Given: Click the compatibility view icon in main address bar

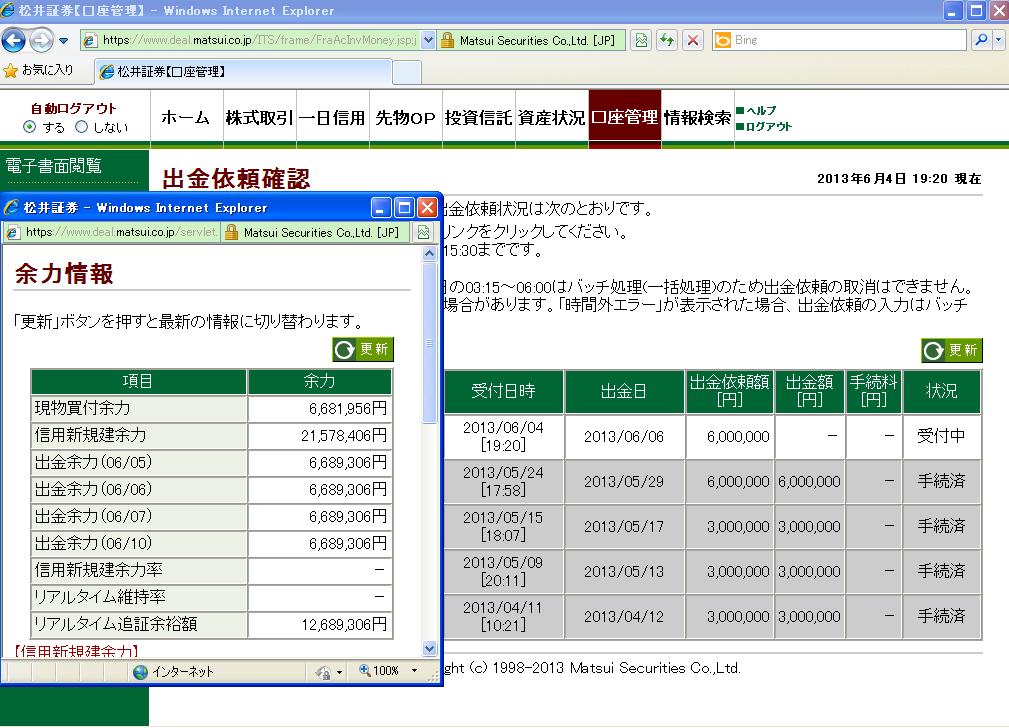Looking at the screenshot, I should [641, 41].
